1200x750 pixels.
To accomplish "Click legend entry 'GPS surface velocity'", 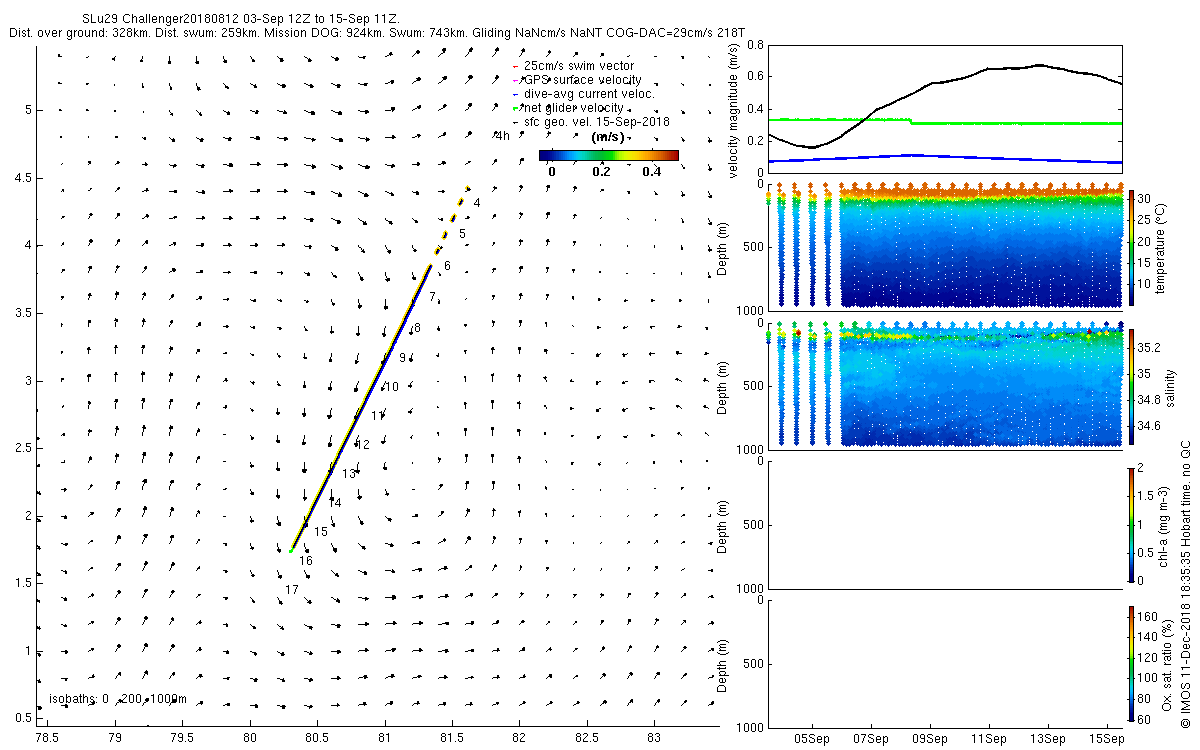I will [x=583, y=80].
